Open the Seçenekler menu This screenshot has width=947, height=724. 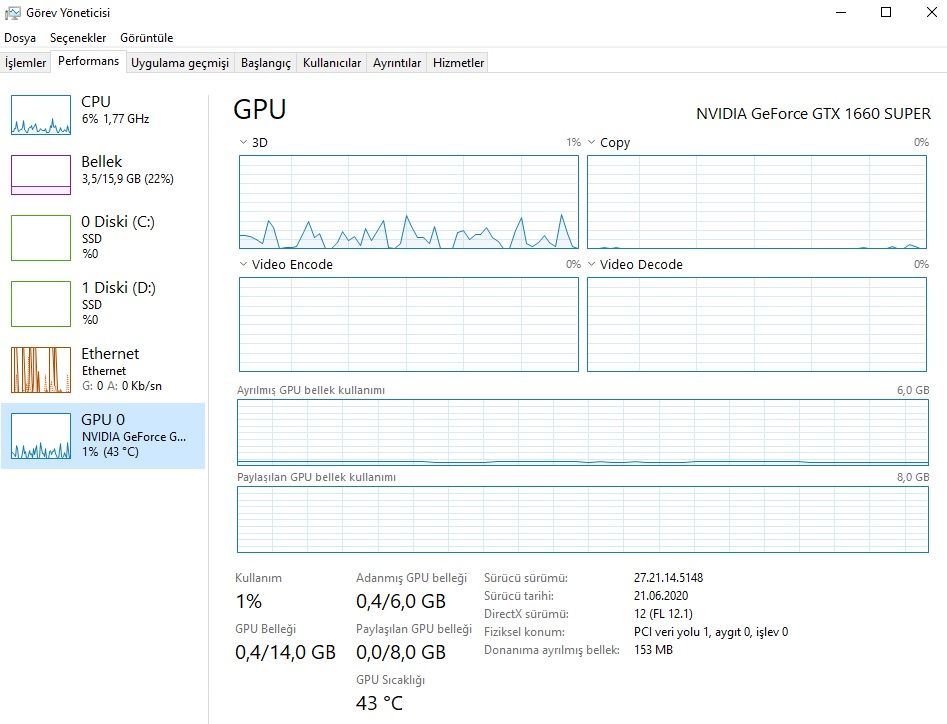[78, 38]
